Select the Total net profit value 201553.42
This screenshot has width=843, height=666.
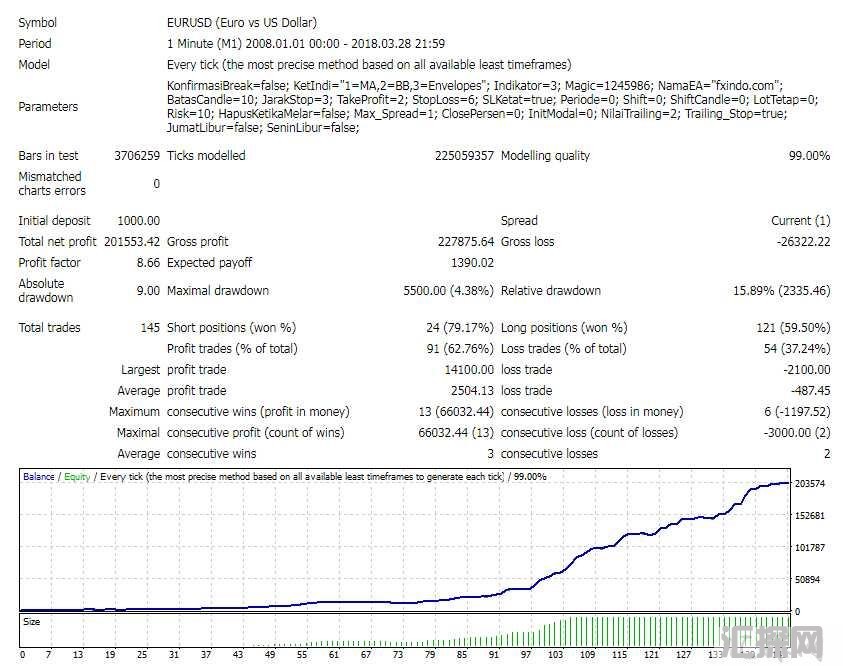[x=129, y=242]
